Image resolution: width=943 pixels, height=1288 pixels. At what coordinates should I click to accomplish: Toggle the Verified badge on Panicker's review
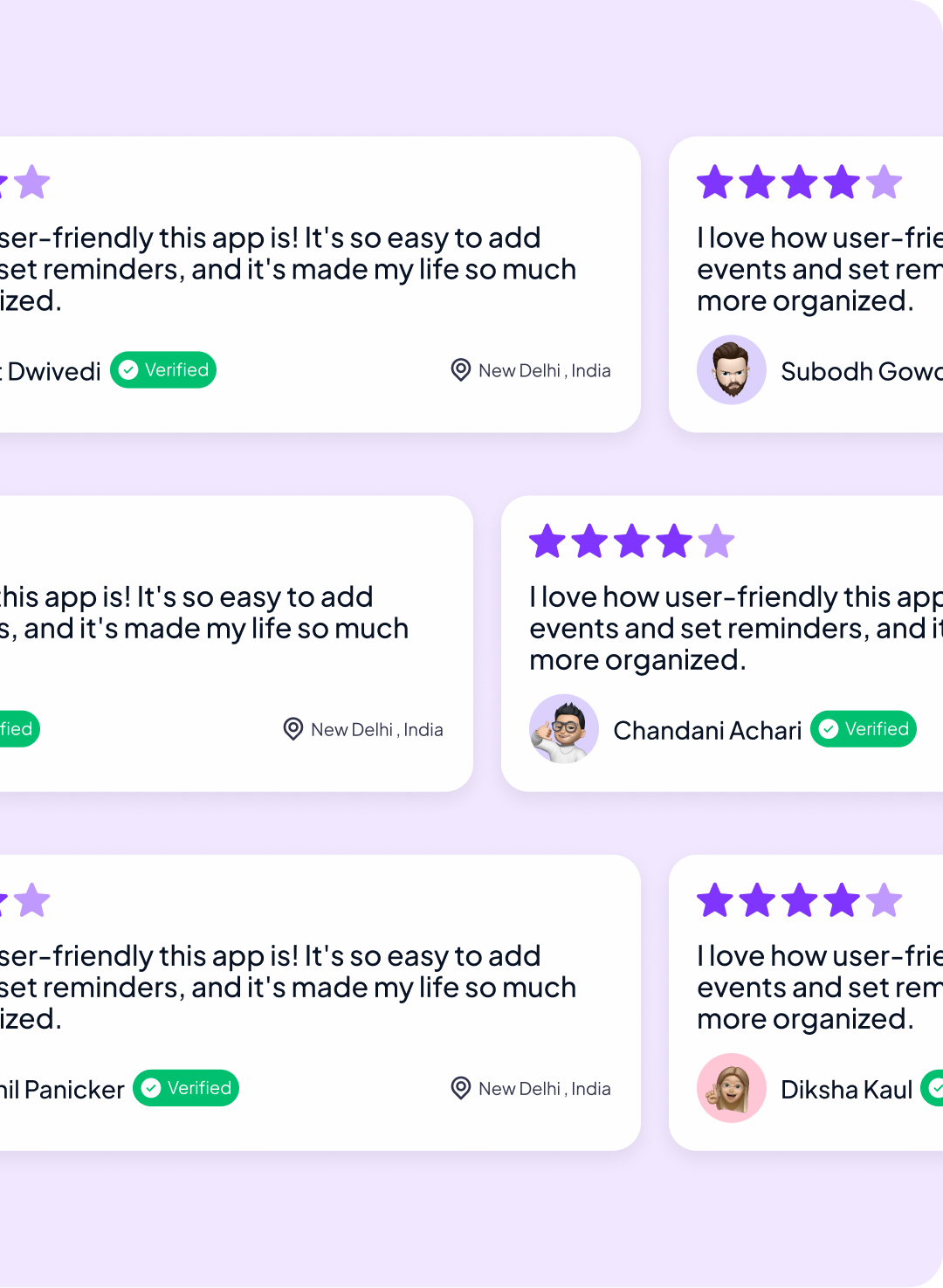tap(185, 1088)
